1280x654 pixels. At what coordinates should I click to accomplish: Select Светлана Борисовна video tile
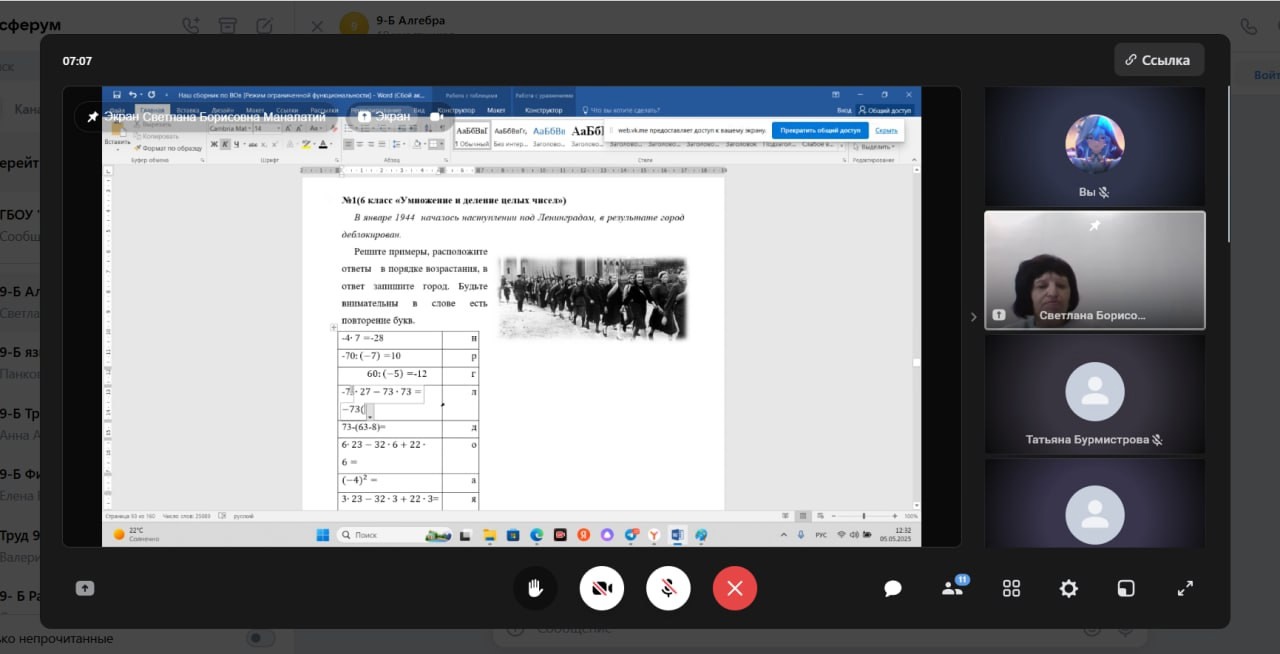pos(1095,270)
